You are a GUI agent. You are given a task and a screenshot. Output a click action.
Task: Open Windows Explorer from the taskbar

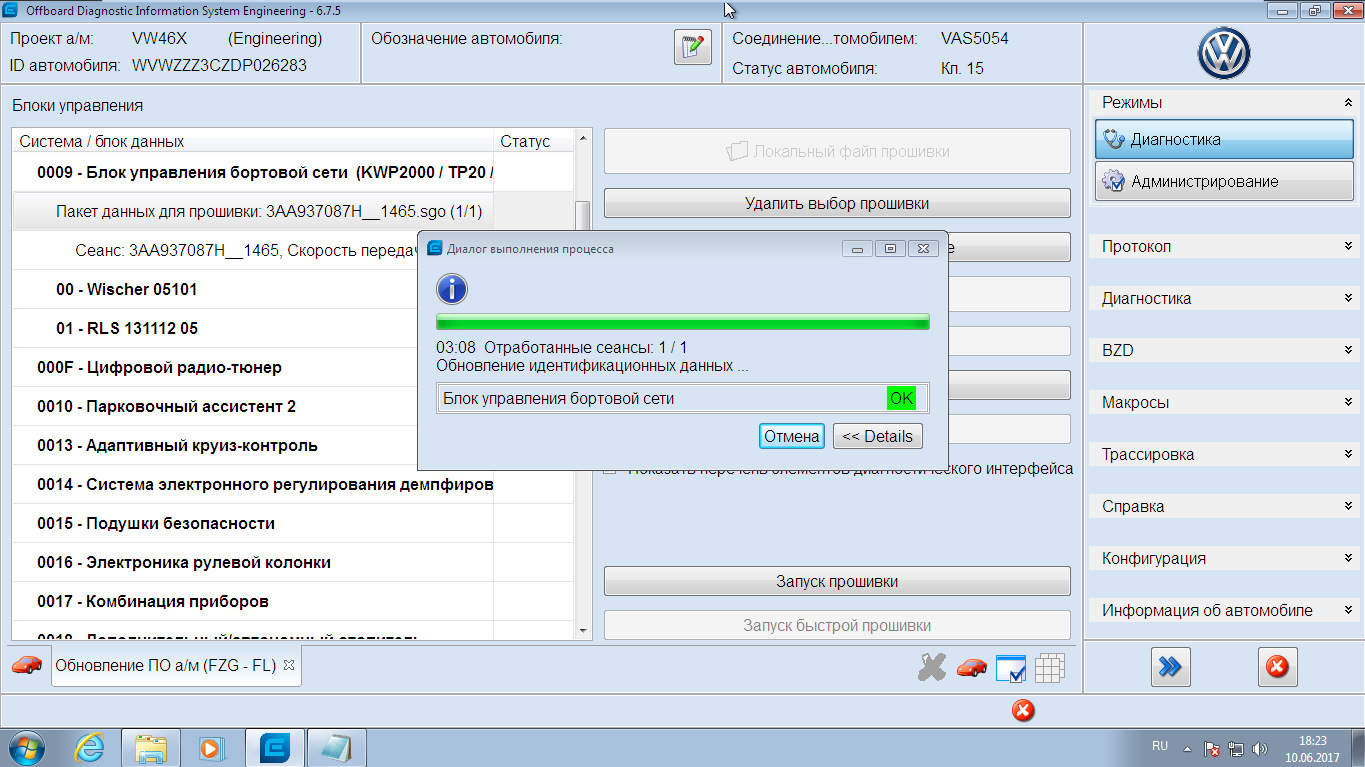click(x=151, y=748)
